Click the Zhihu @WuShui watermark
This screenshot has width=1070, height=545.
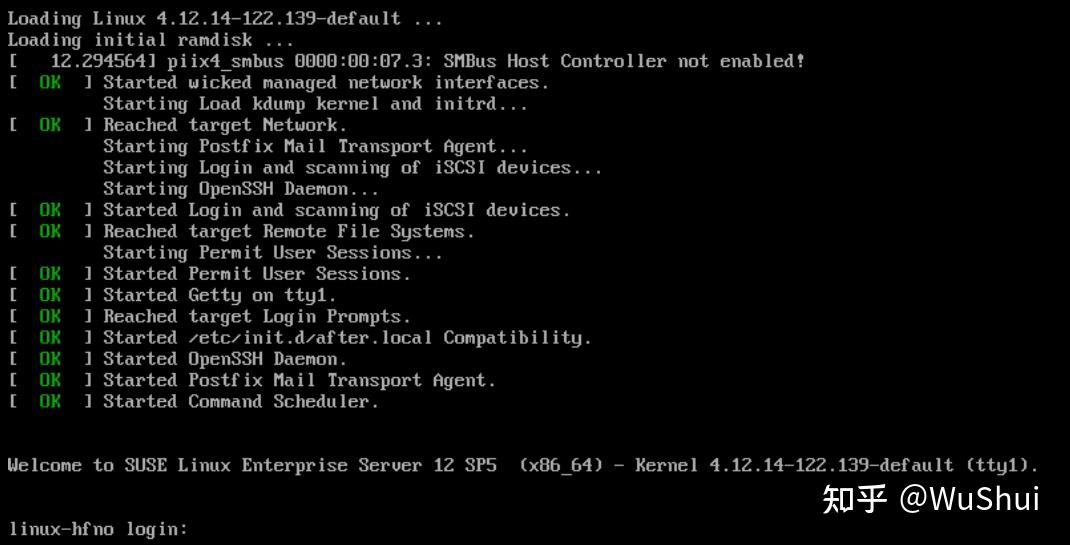click(x=930, y=499)
